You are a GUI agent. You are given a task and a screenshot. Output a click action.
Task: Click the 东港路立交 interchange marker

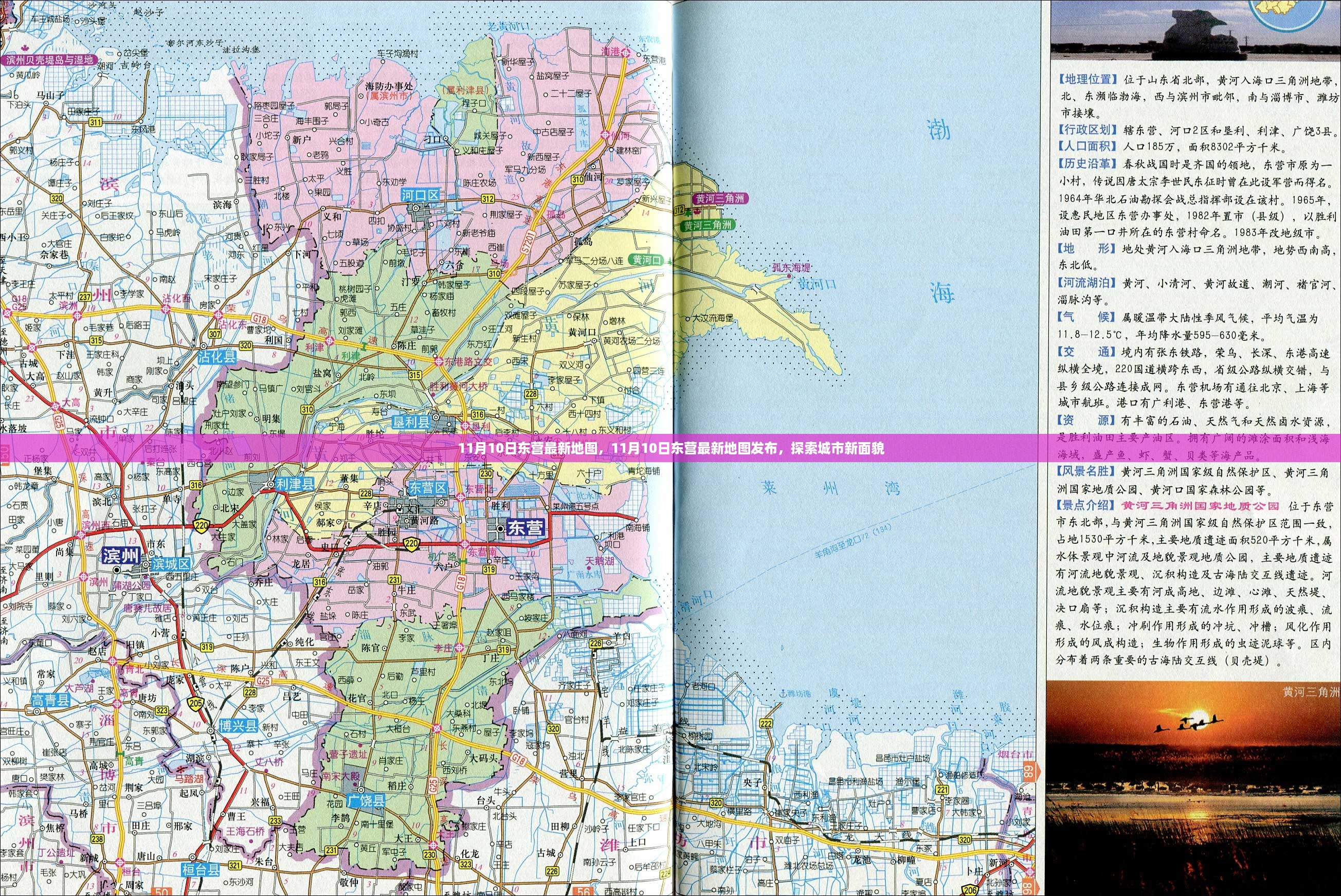[x=439, y=362]
